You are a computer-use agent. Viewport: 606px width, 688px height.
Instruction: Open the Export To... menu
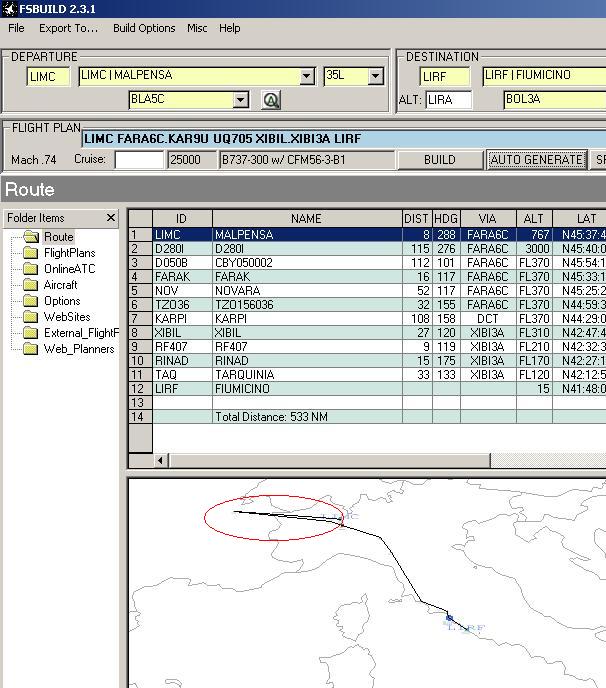tap(68, 28)
